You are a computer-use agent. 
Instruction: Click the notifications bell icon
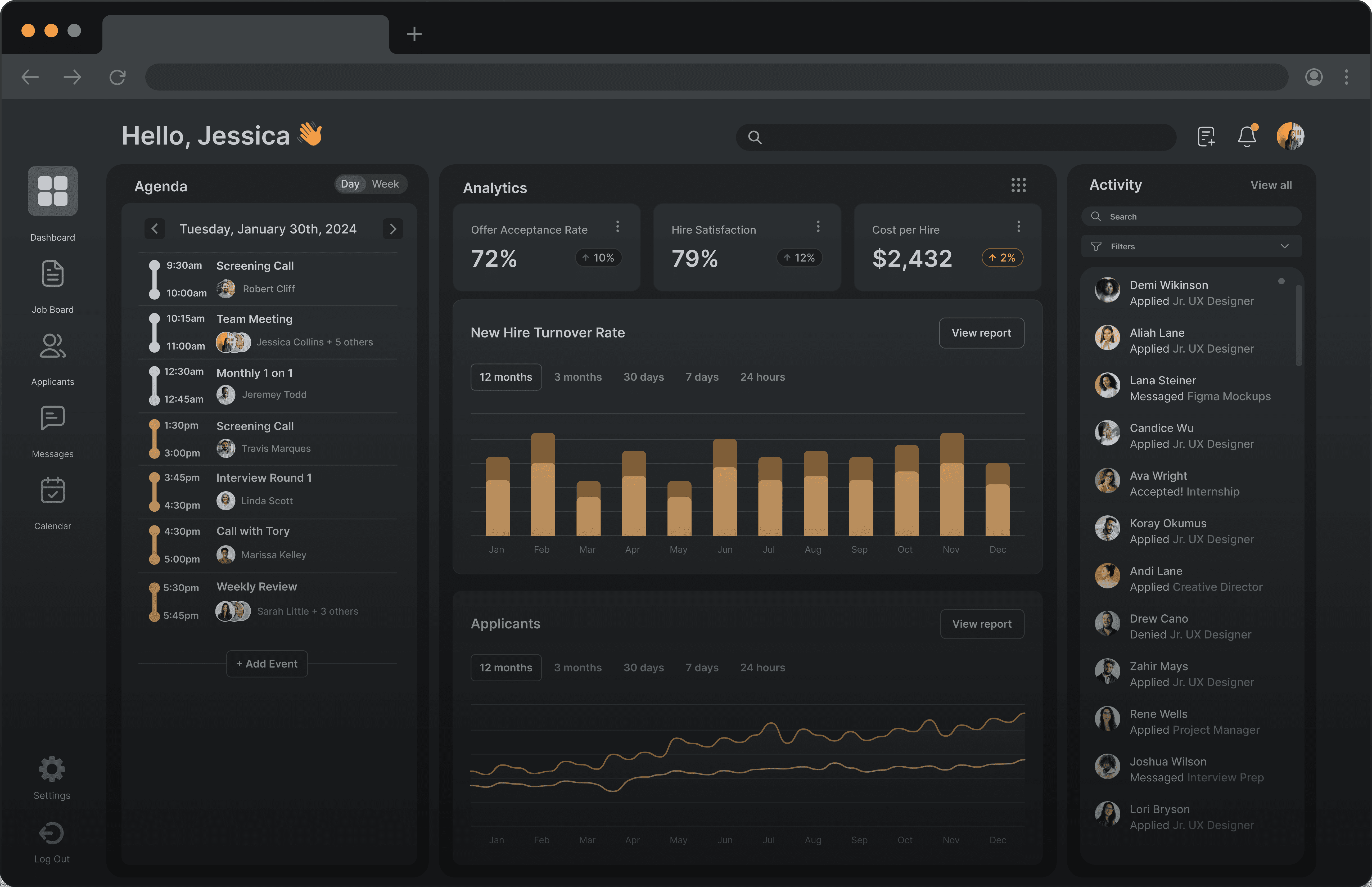tap(1247, 137)
